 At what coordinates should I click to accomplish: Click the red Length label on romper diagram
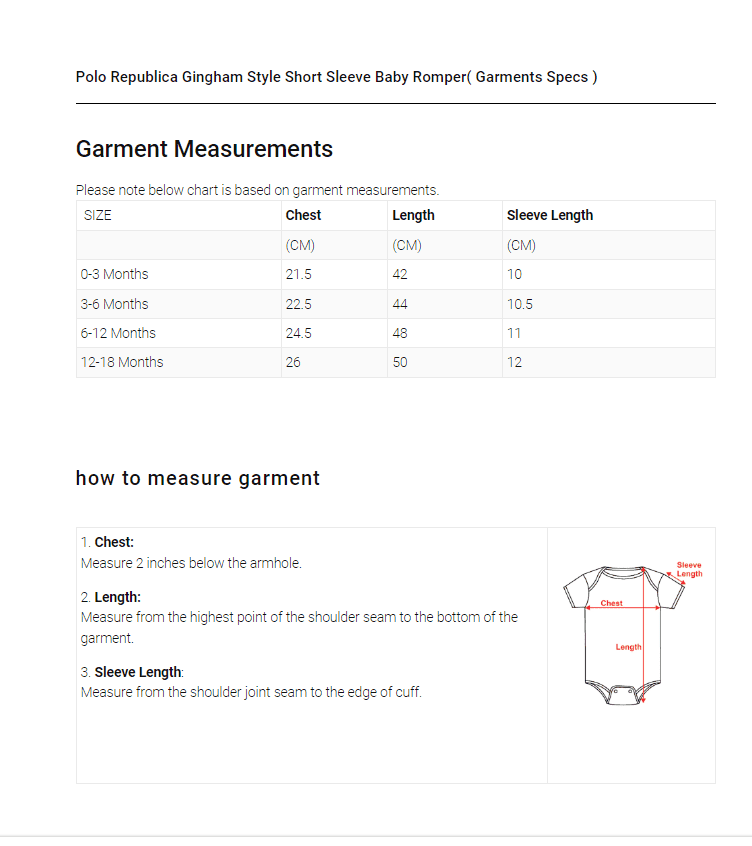[628, 647]
